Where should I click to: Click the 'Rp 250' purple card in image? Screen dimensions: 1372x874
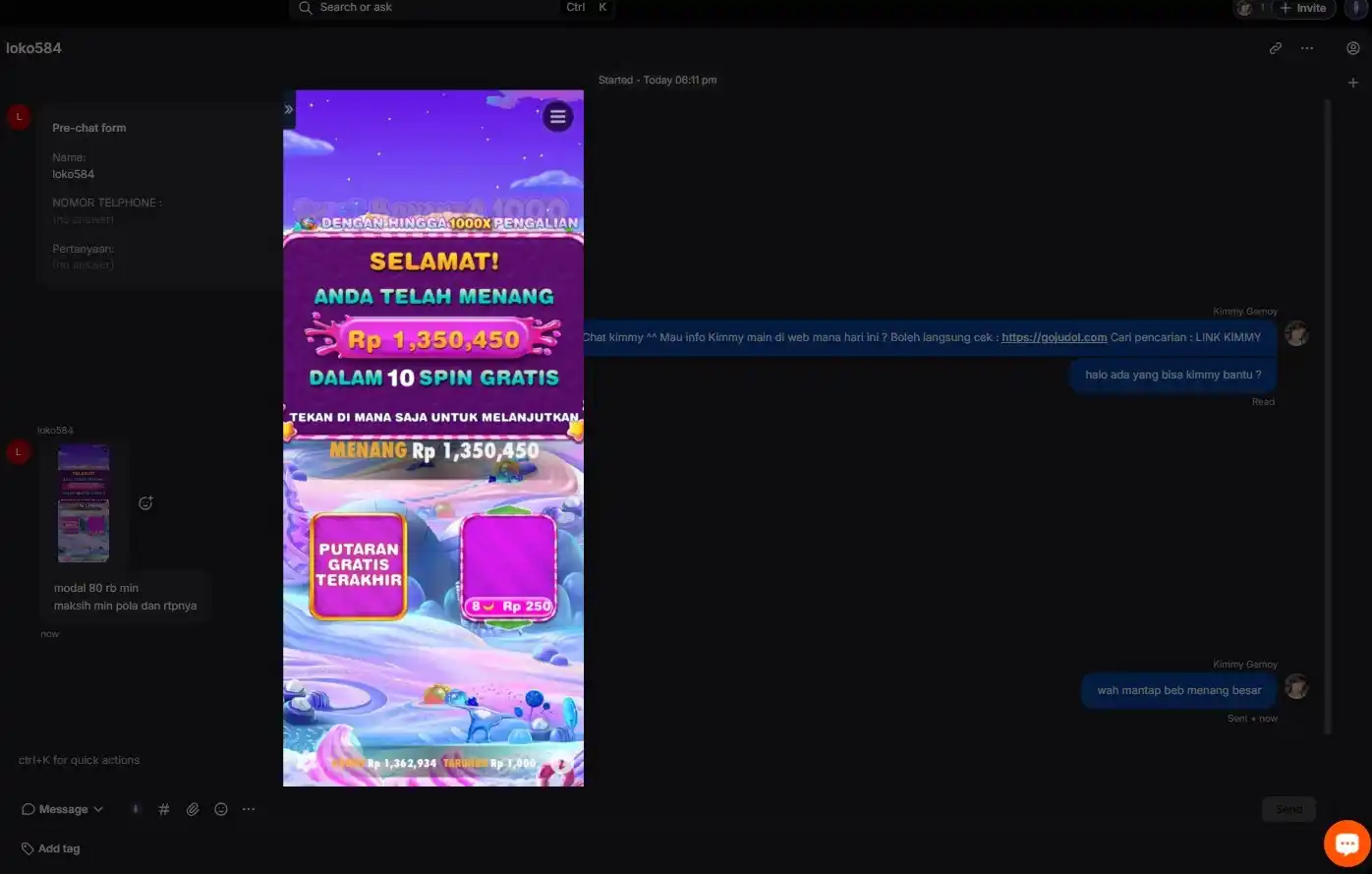(508, 567)
